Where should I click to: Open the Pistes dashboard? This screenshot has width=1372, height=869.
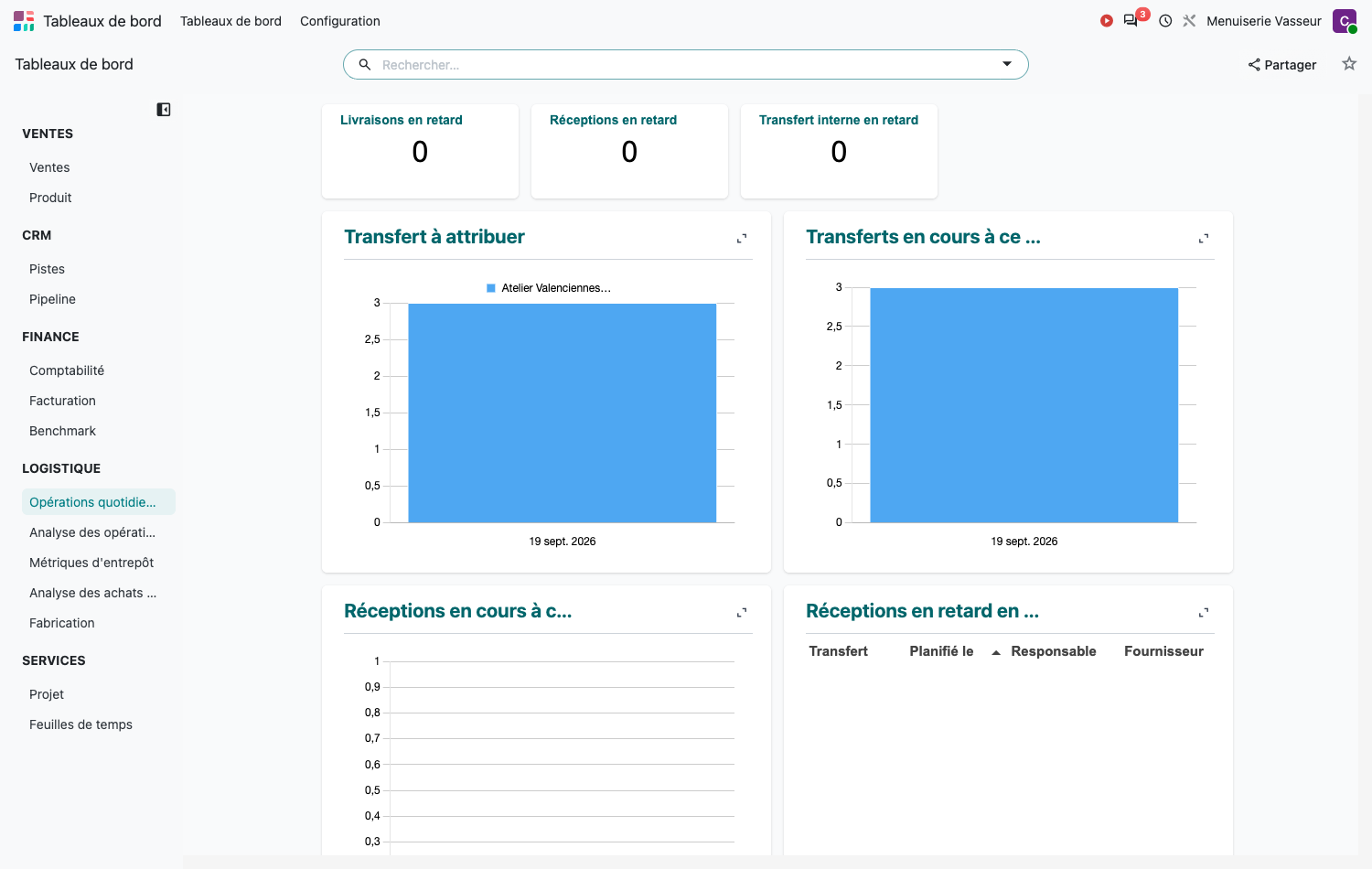point(99,269)
